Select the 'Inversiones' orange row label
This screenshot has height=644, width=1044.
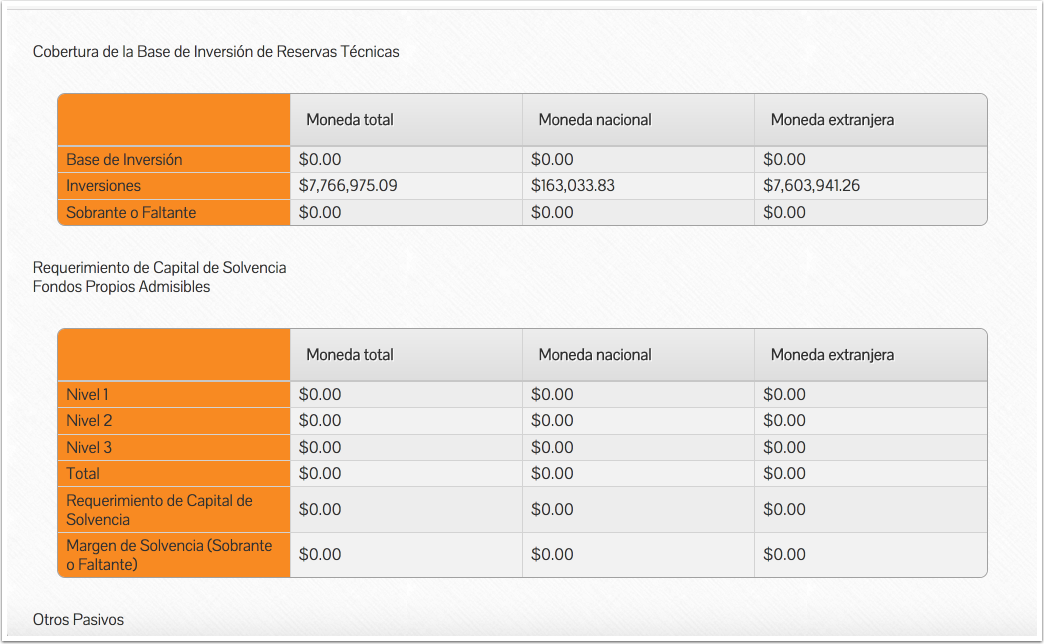[103, 186]
